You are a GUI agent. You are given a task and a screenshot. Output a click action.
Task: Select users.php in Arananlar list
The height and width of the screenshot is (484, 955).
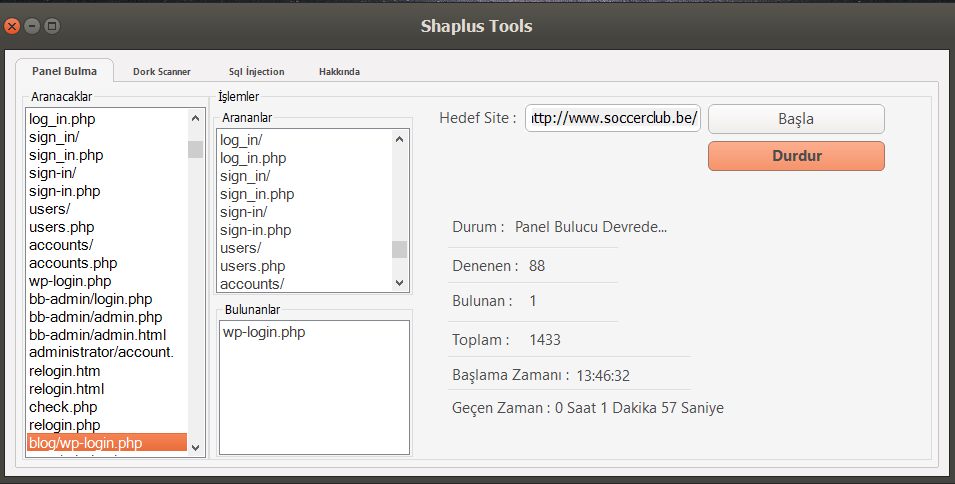tap(305, 266)
